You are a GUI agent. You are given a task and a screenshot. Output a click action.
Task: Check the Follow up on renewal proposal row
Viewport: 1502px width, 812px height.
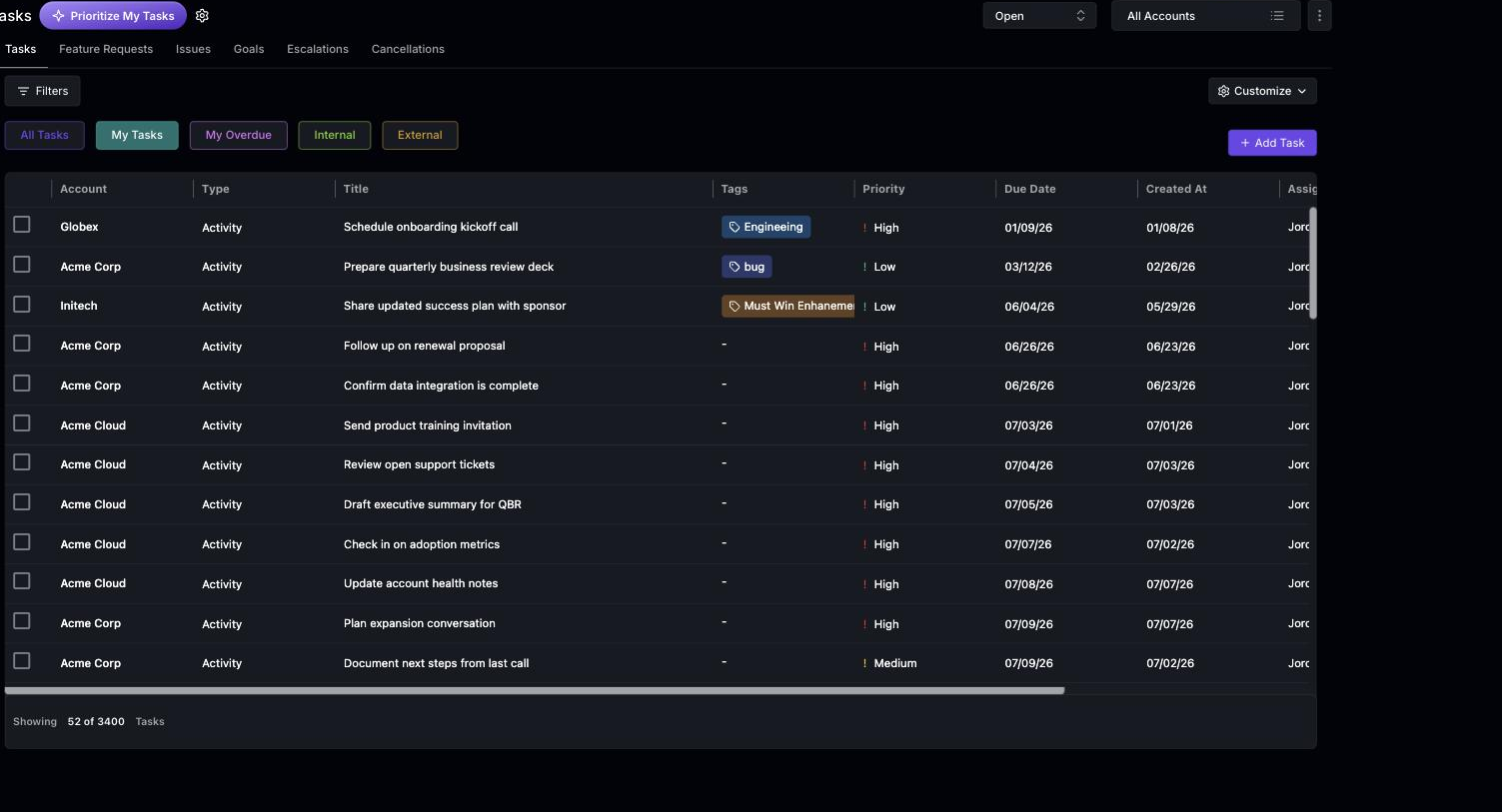click(22, 344)
